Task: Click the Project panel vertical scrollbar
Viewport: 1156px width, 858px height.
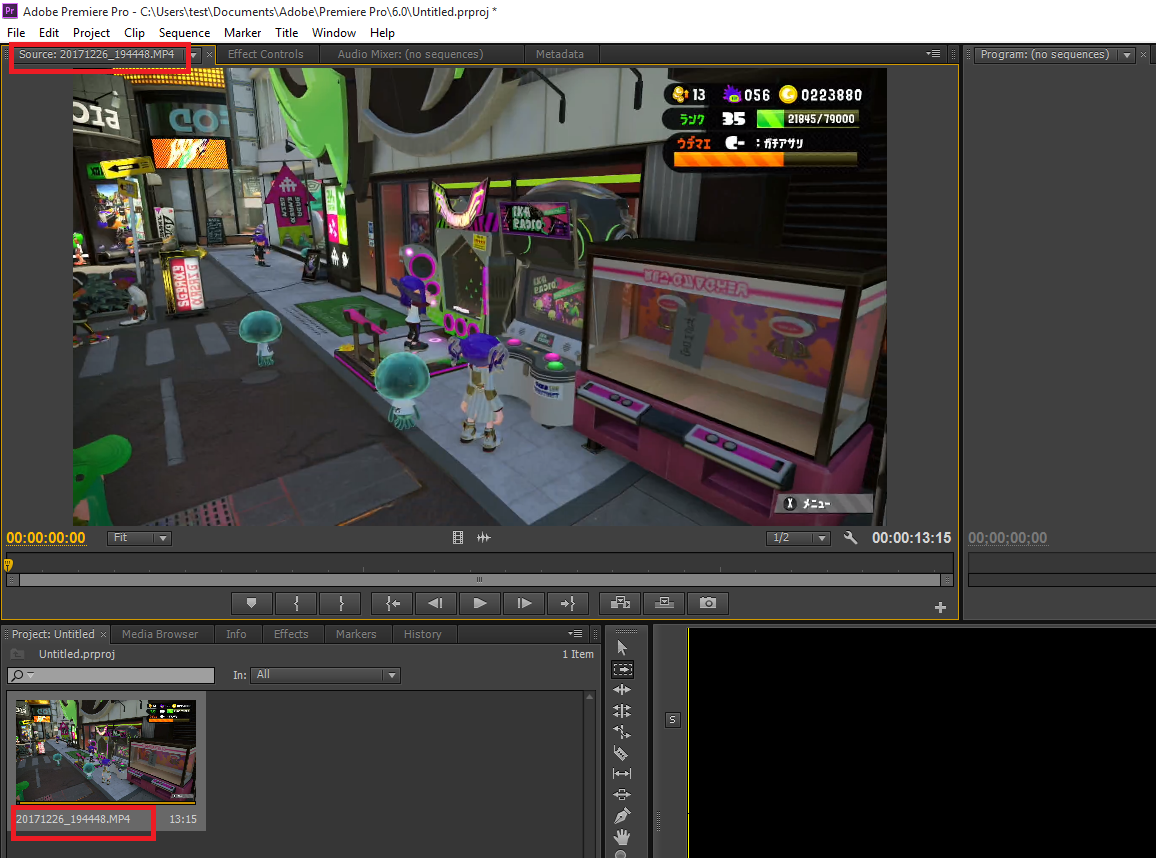Action: (x=590, y=774)
